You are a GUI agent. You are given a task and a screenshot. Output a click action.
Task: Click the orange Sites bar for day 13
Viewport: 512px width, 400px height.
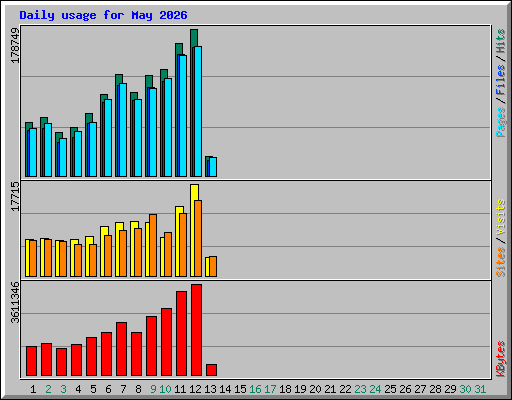(x=213, y=266)
